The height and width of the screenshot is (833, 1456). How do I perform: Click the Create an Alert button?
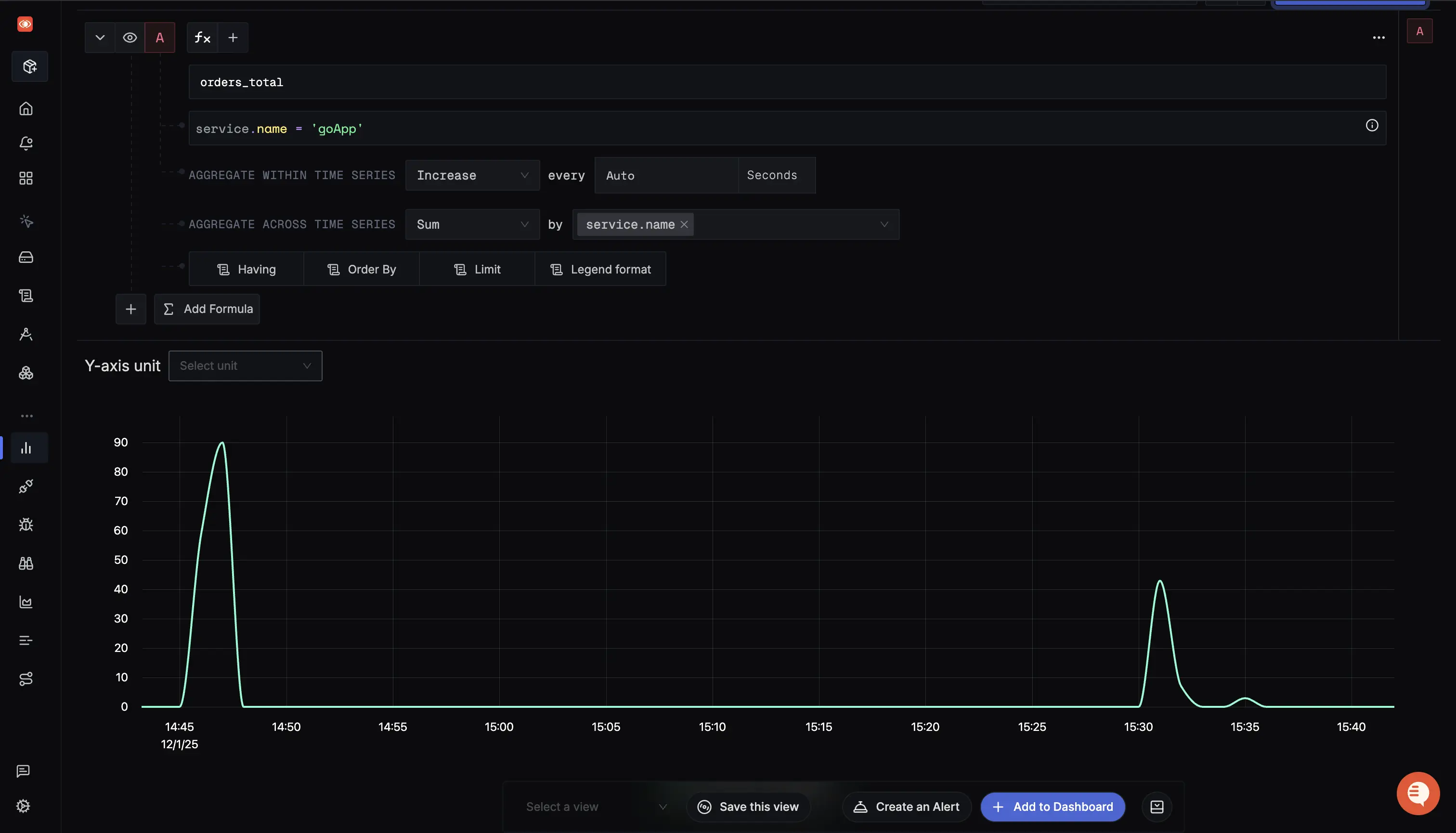point(906,807)
